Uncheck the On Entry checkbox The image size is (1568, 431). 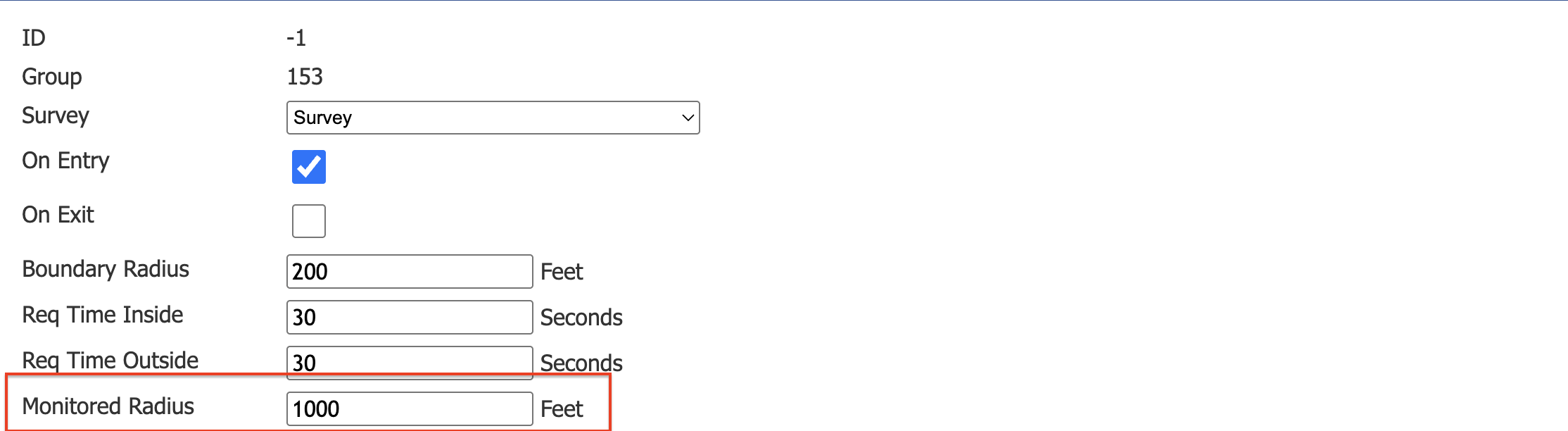(308, 167)
